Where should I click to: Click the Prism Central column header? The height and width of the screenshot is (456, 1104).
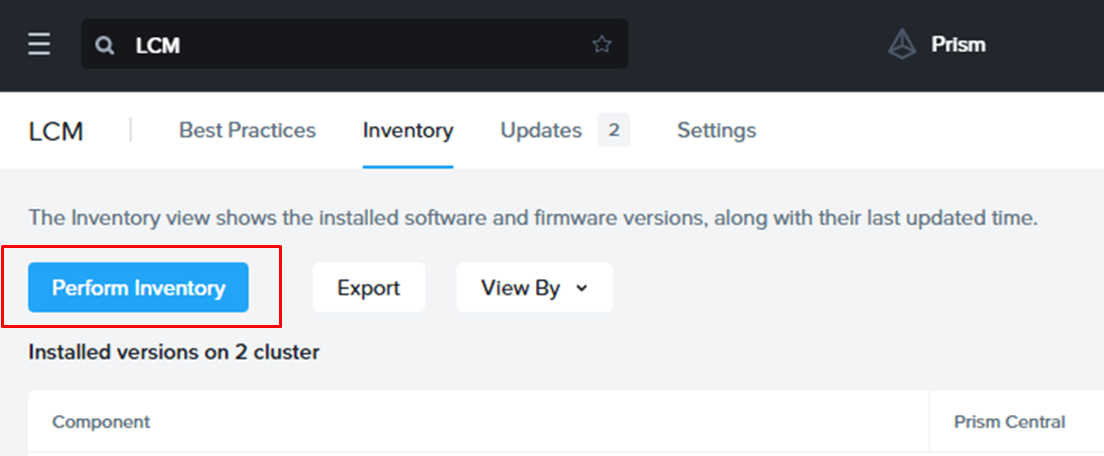(1009, 422)
